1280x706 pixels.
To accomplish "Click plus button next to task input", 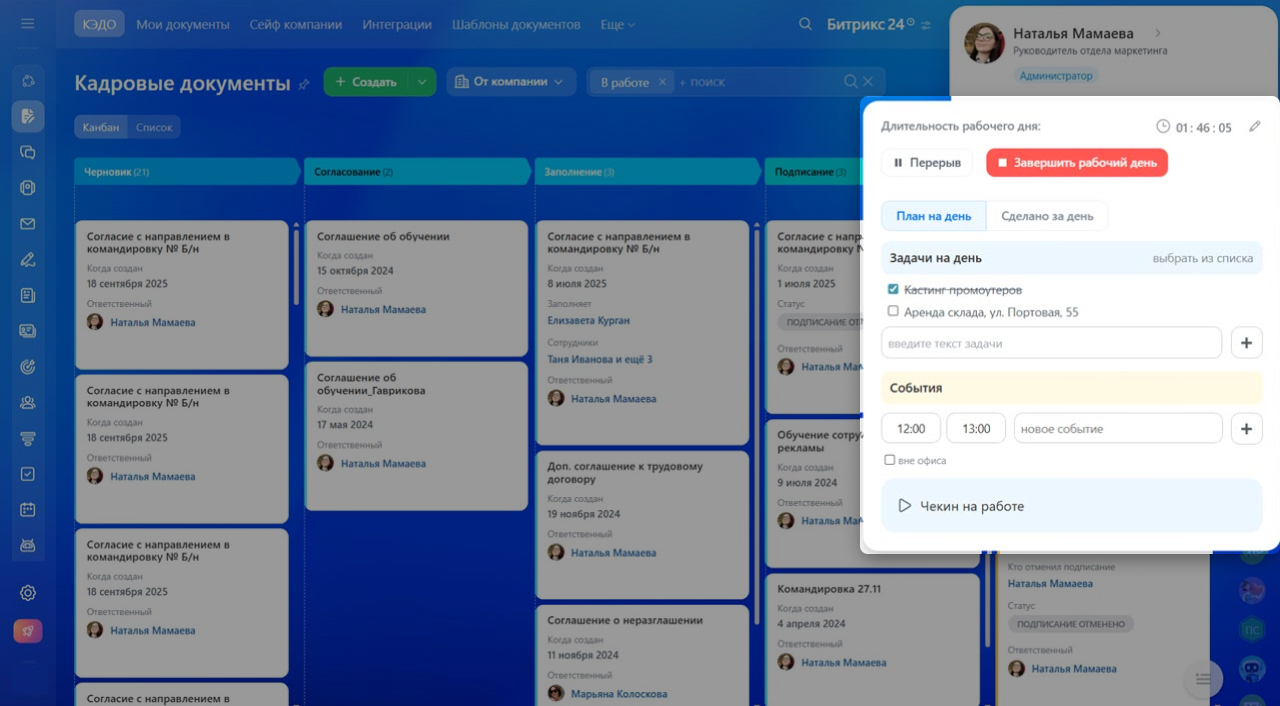I will [1246, 343].
